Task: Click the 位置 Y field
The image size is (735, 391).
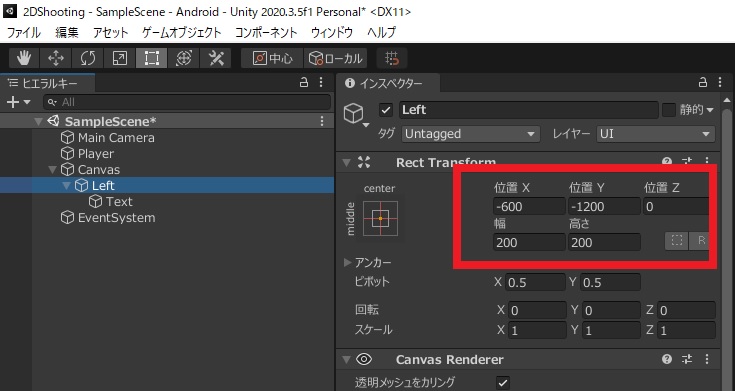Action: (x=604, y=206)
